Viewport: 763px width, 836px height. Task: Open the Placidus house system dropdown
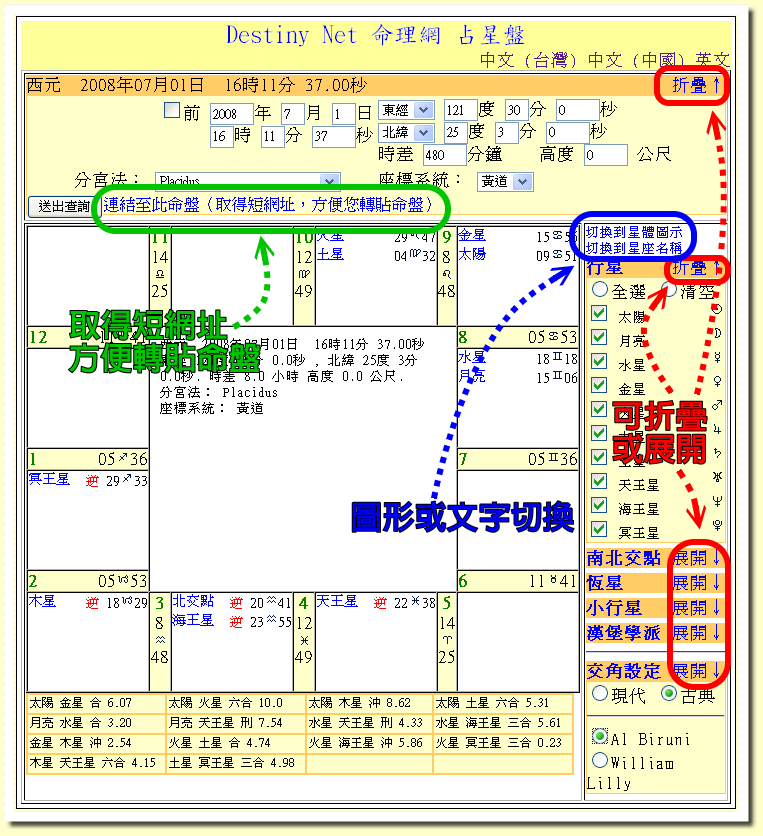pos(248,180)
